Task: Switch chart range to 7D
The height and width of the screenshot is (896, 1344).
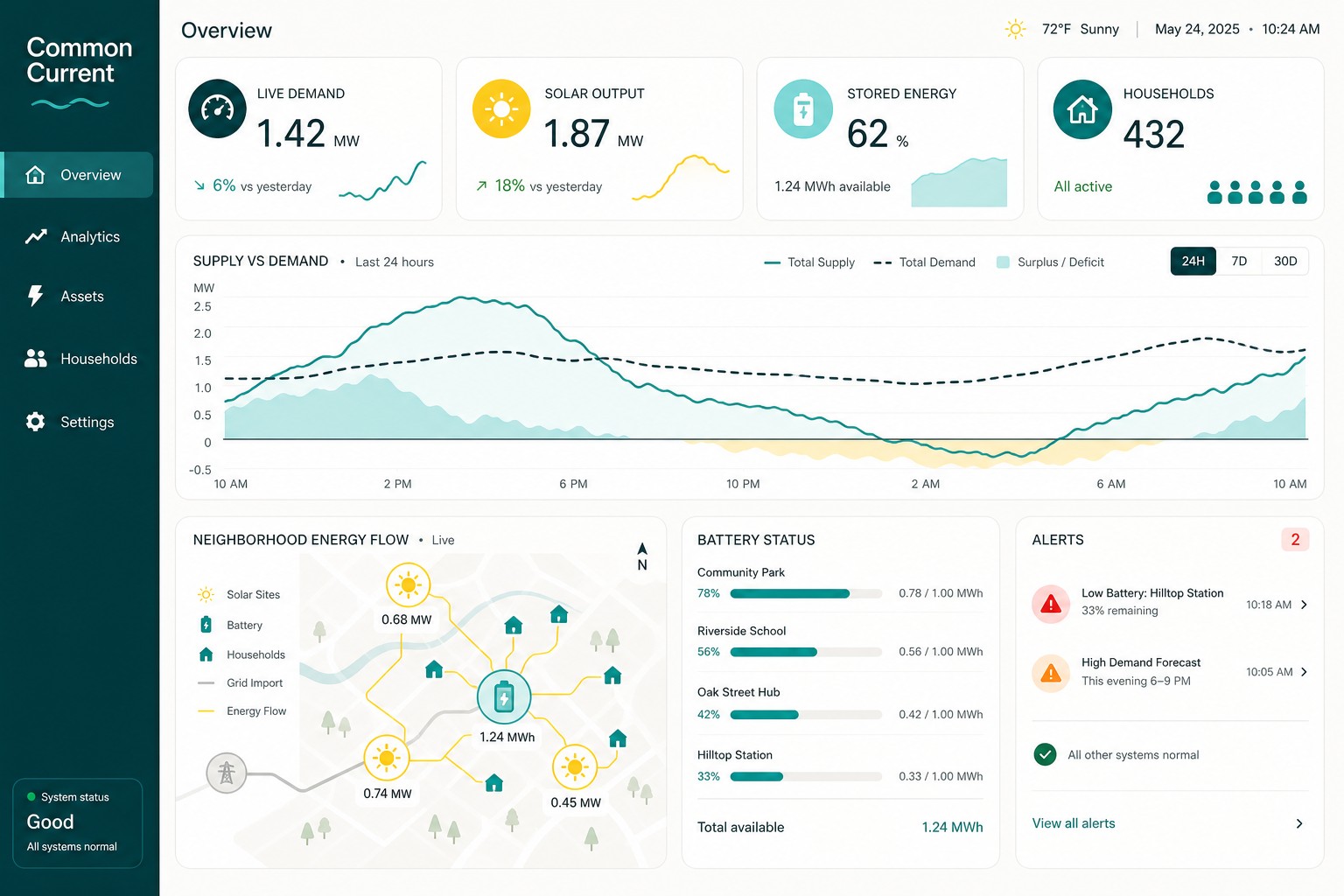Action: click(x=1239, y=262)
